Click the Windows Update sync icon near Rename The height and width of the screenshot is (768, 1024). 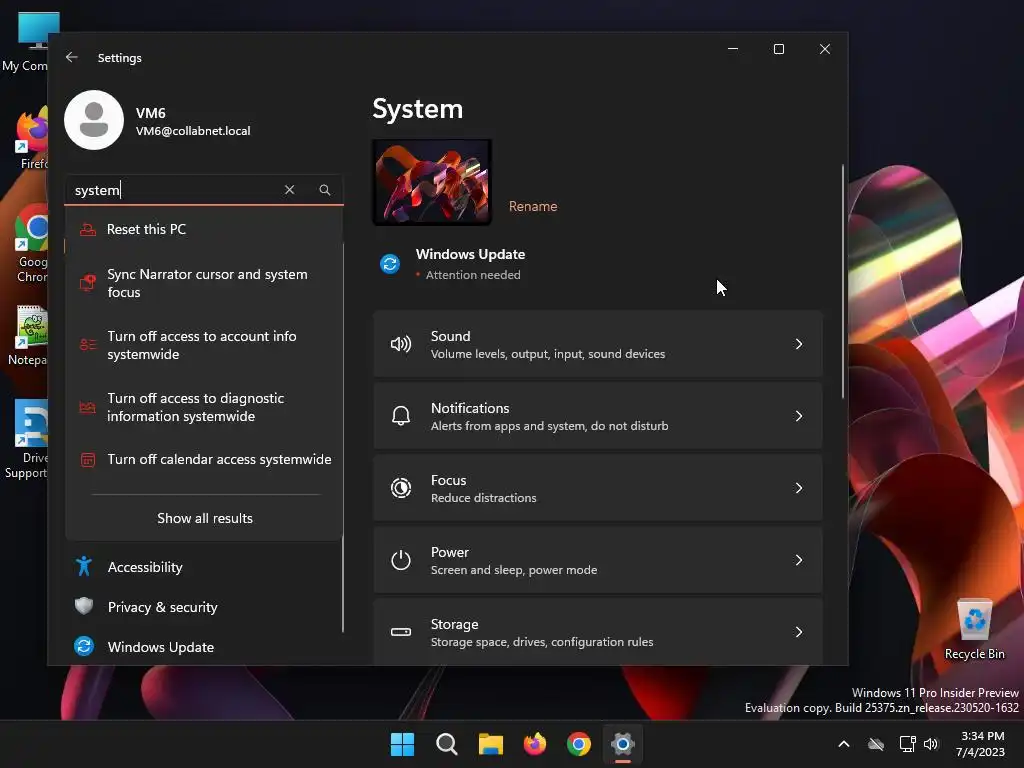tap(390, 264)
